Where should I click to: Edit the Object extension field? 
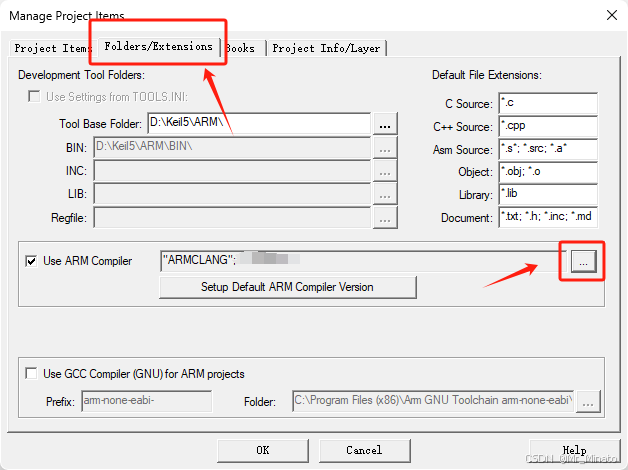point(548,172)
